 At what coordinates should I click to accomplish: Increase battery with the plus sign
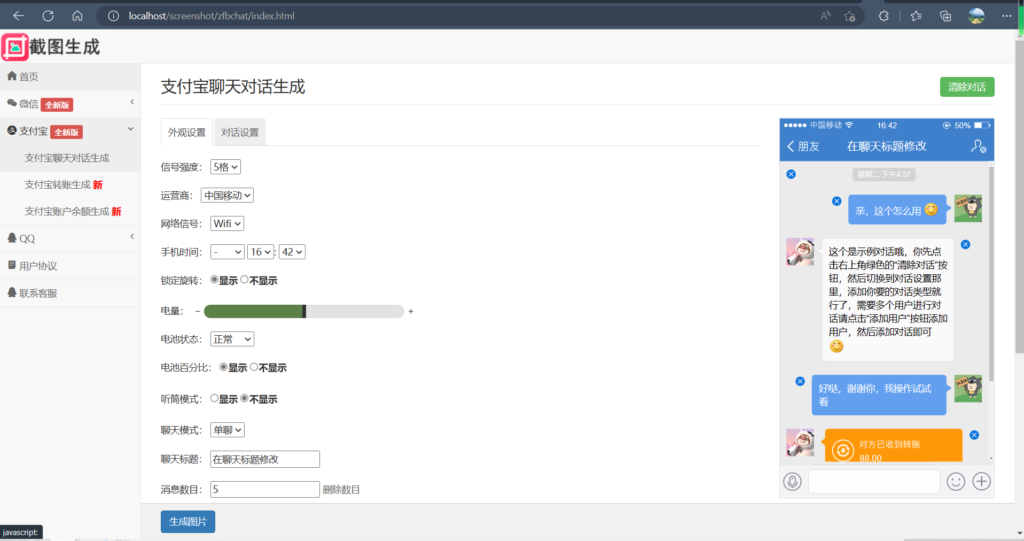pyautogui.click(x=411, y=311)
